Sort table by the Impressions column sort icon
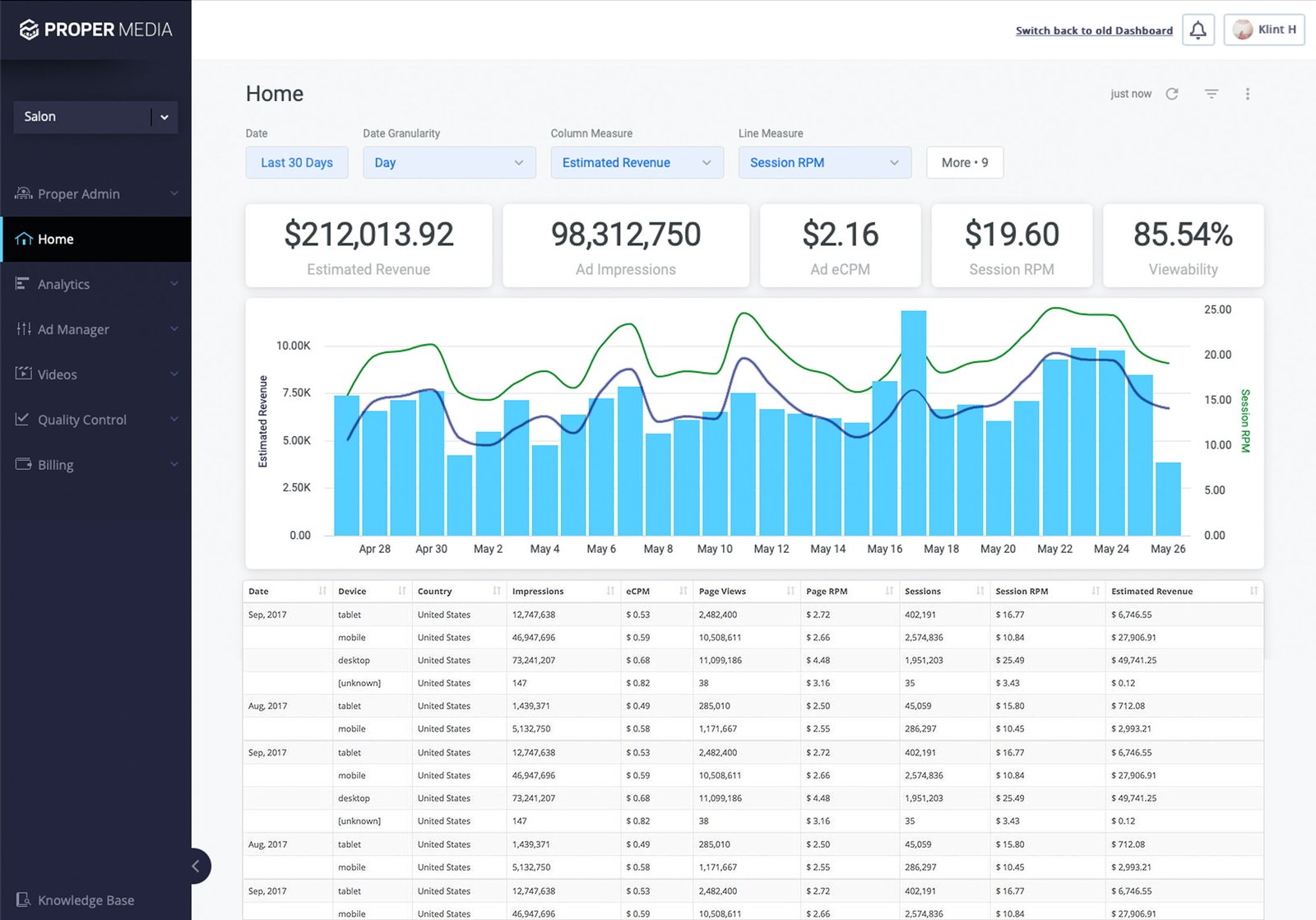The width and height of the screenshot is (1316, 920). point(609,591)
